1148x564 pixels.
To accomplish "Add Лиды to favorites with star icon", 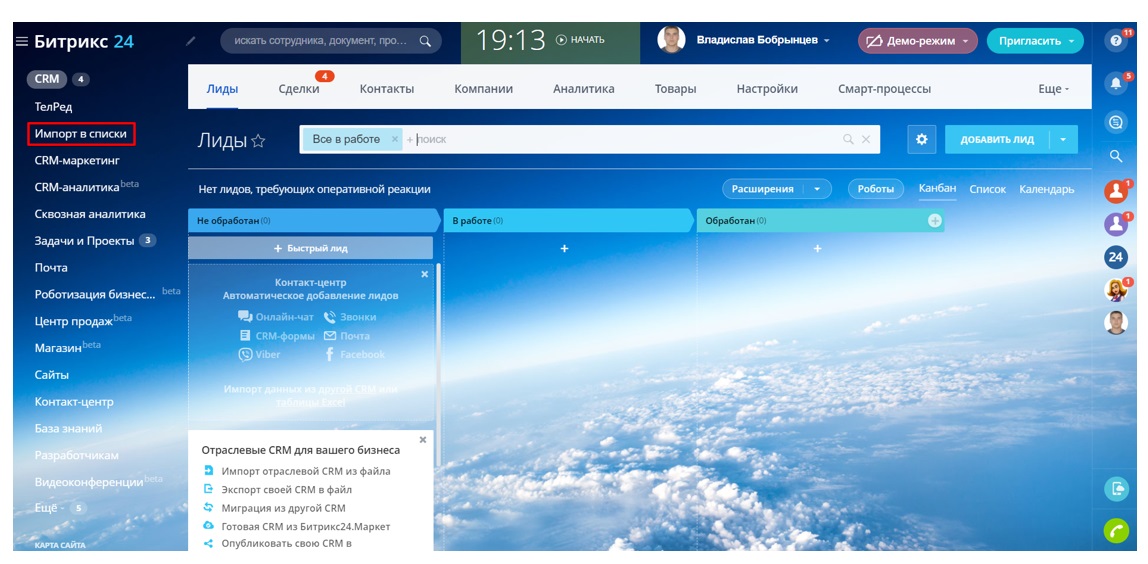I will click(258, 141).
